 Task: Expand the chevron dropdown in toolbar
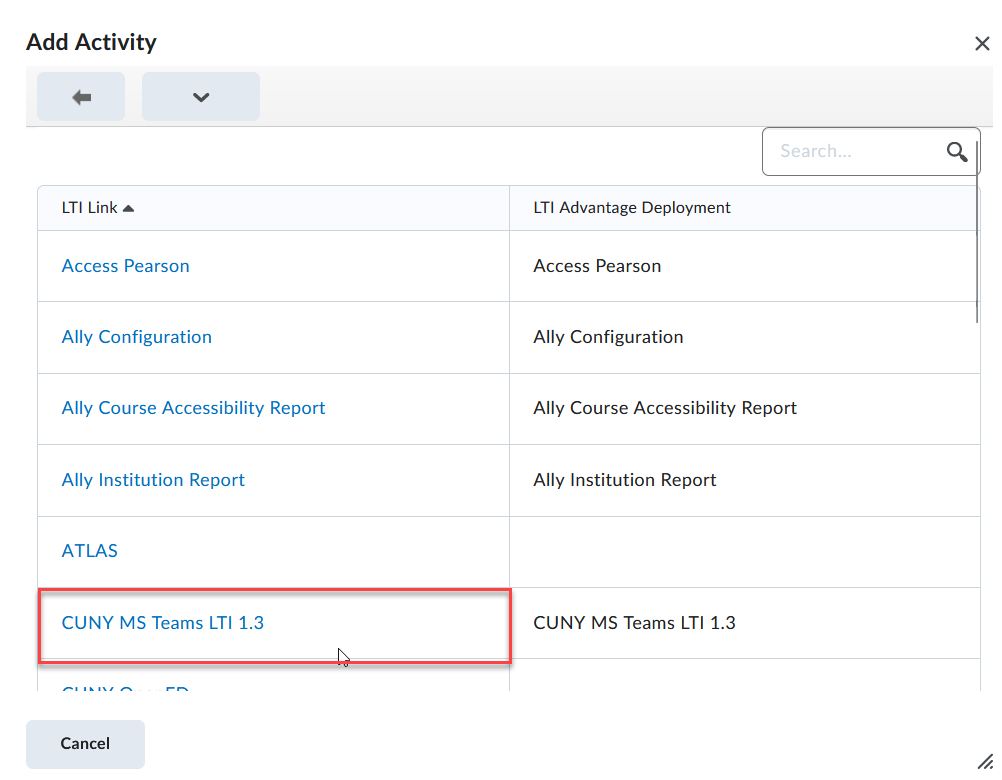point(200,97)
